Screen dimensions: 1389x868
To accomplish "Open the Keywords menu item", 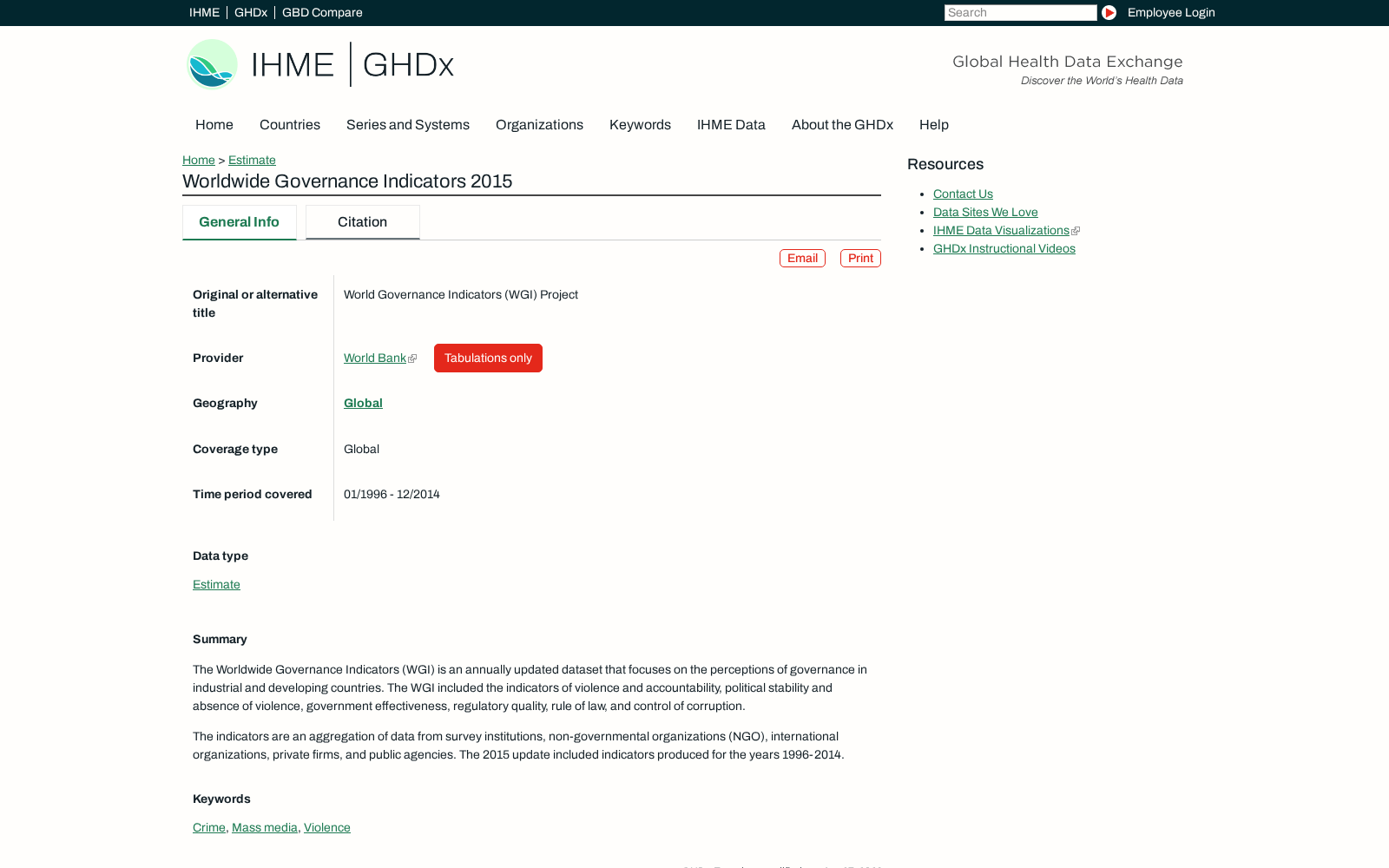I will pyautogui.click(x=640, y=125).
